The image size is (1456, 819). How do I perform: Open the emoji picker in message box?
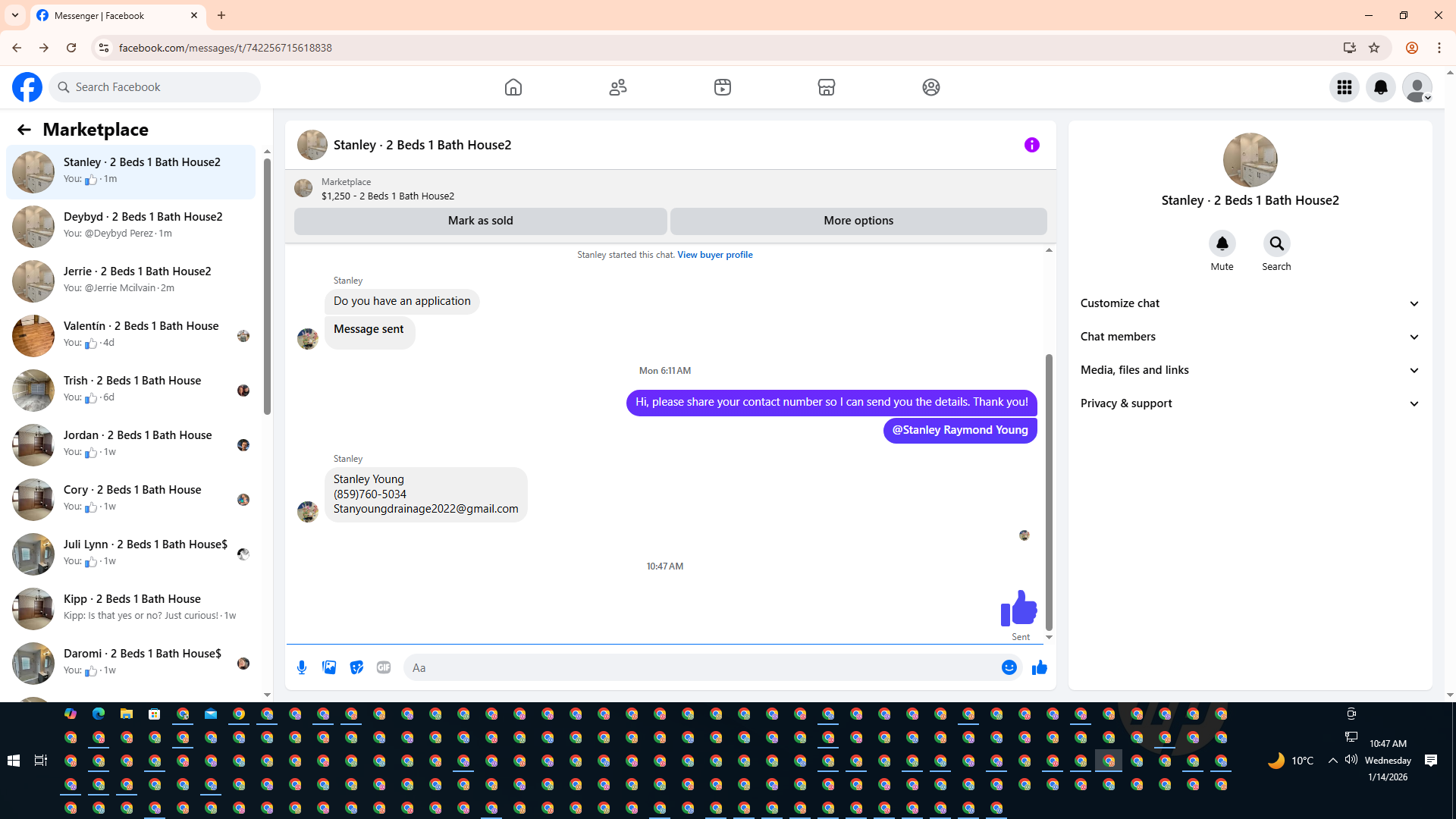pyautogui.click(x=1009, y=667)
